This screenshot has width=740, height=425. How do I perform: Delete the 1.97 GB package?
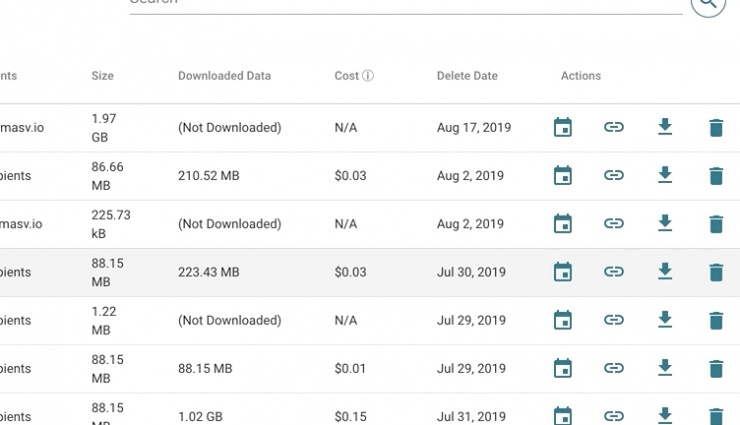pyautogui.click(x=716, y=127)
